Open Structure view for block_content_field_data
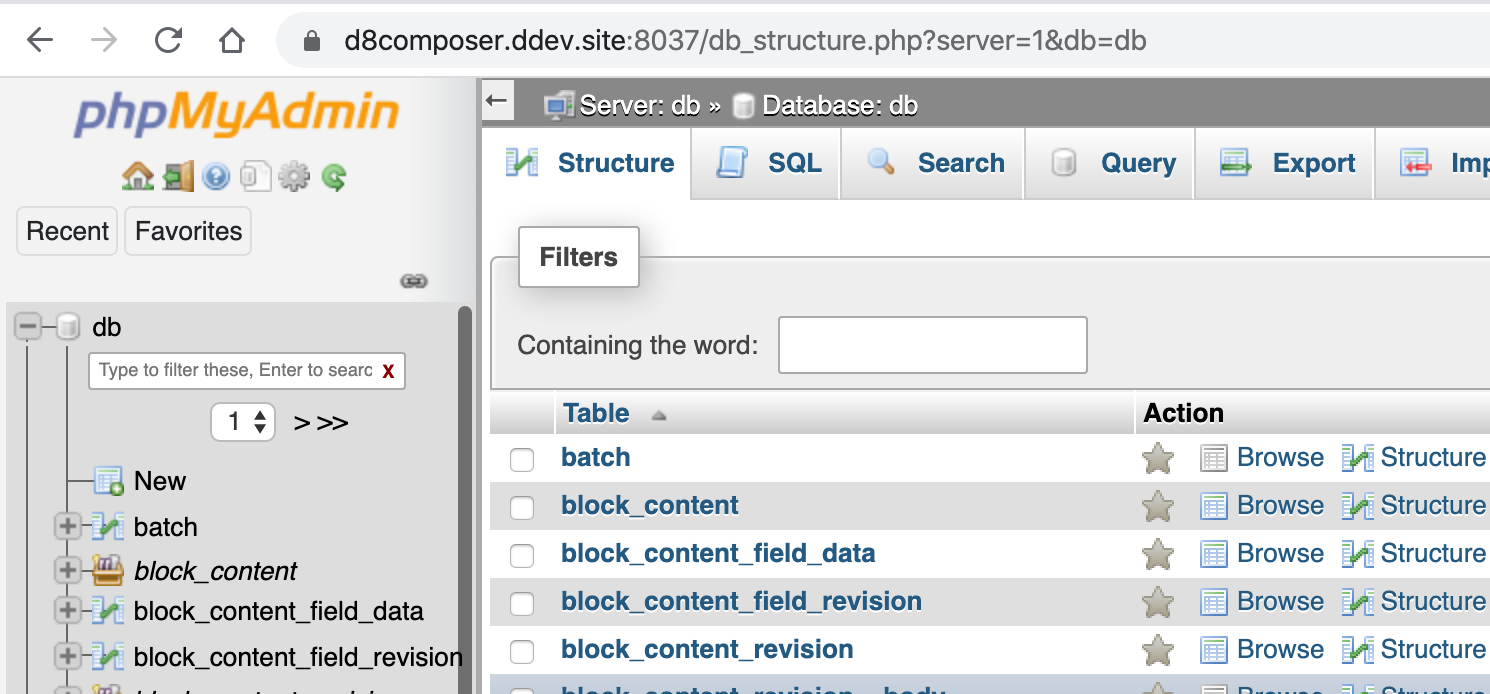Screen dimensions: 1490x694 pos(1434,553)
